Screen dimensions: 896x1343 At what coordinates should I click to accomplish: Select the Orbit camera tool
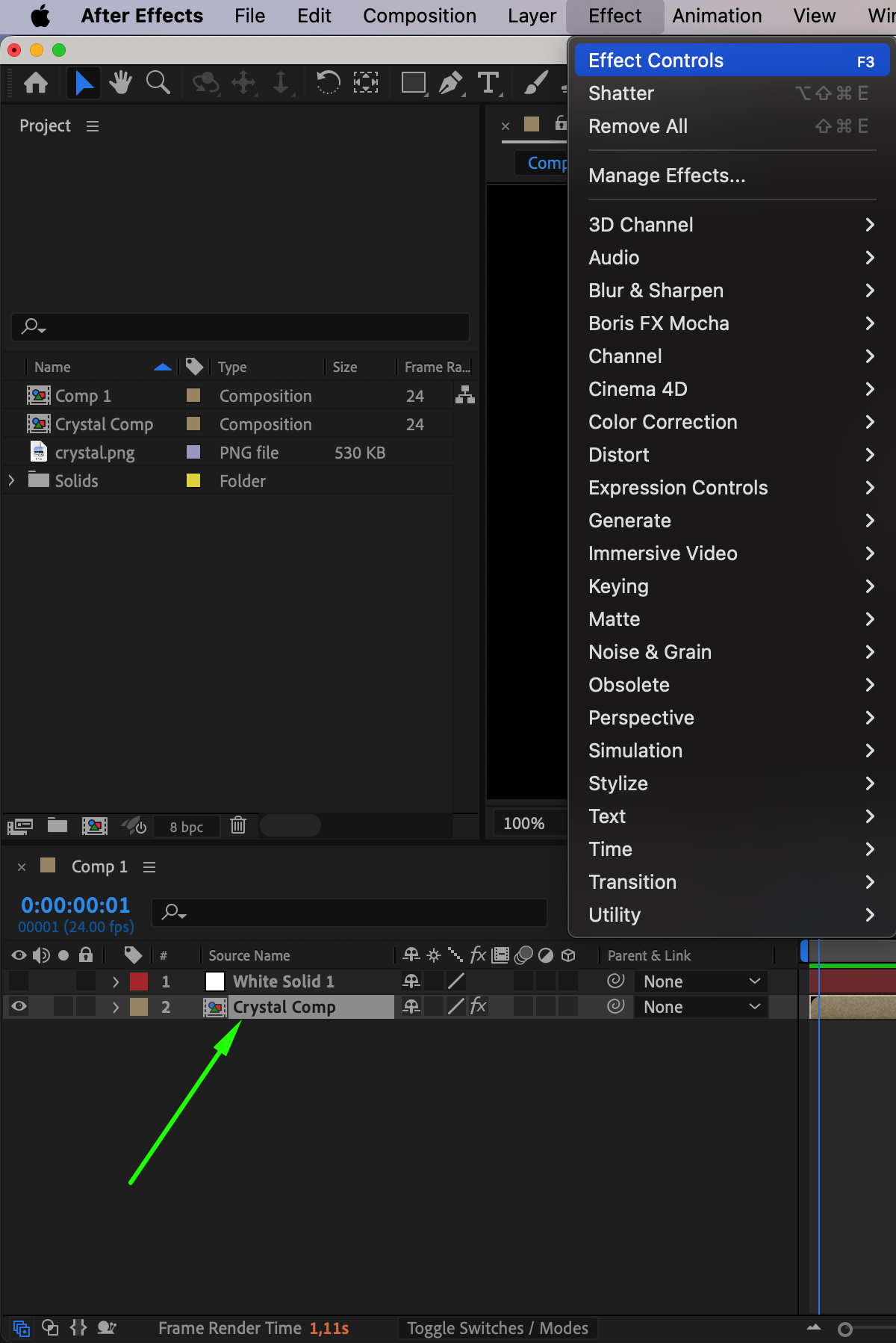click(206, 82)
